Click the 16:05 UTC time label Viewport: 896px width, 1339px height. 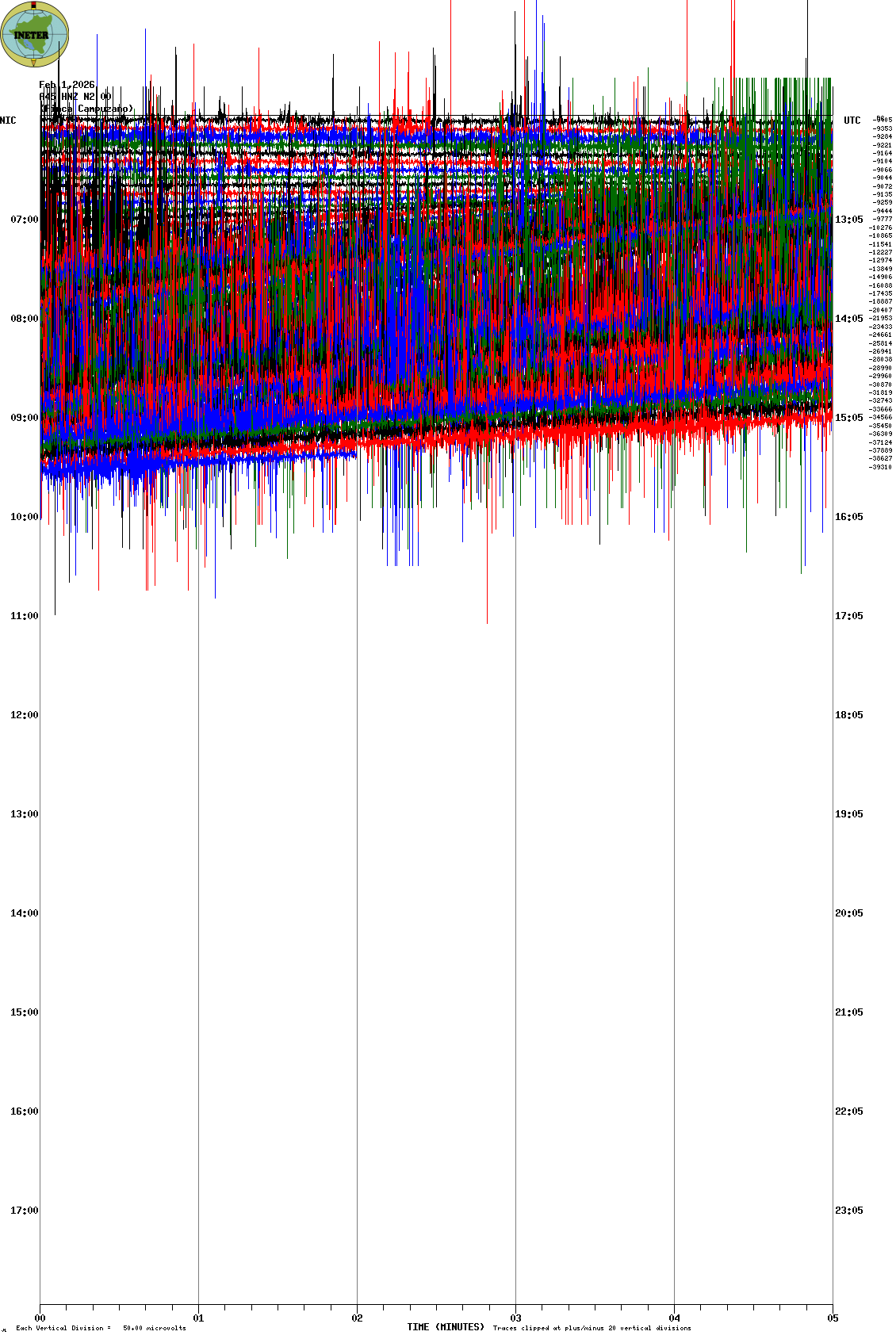pyautogui.click(x=848, y=517)
